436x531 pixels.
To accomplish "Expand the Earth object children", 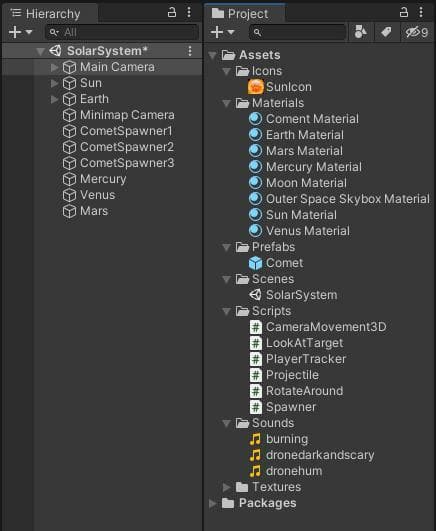I will point(54,99).
